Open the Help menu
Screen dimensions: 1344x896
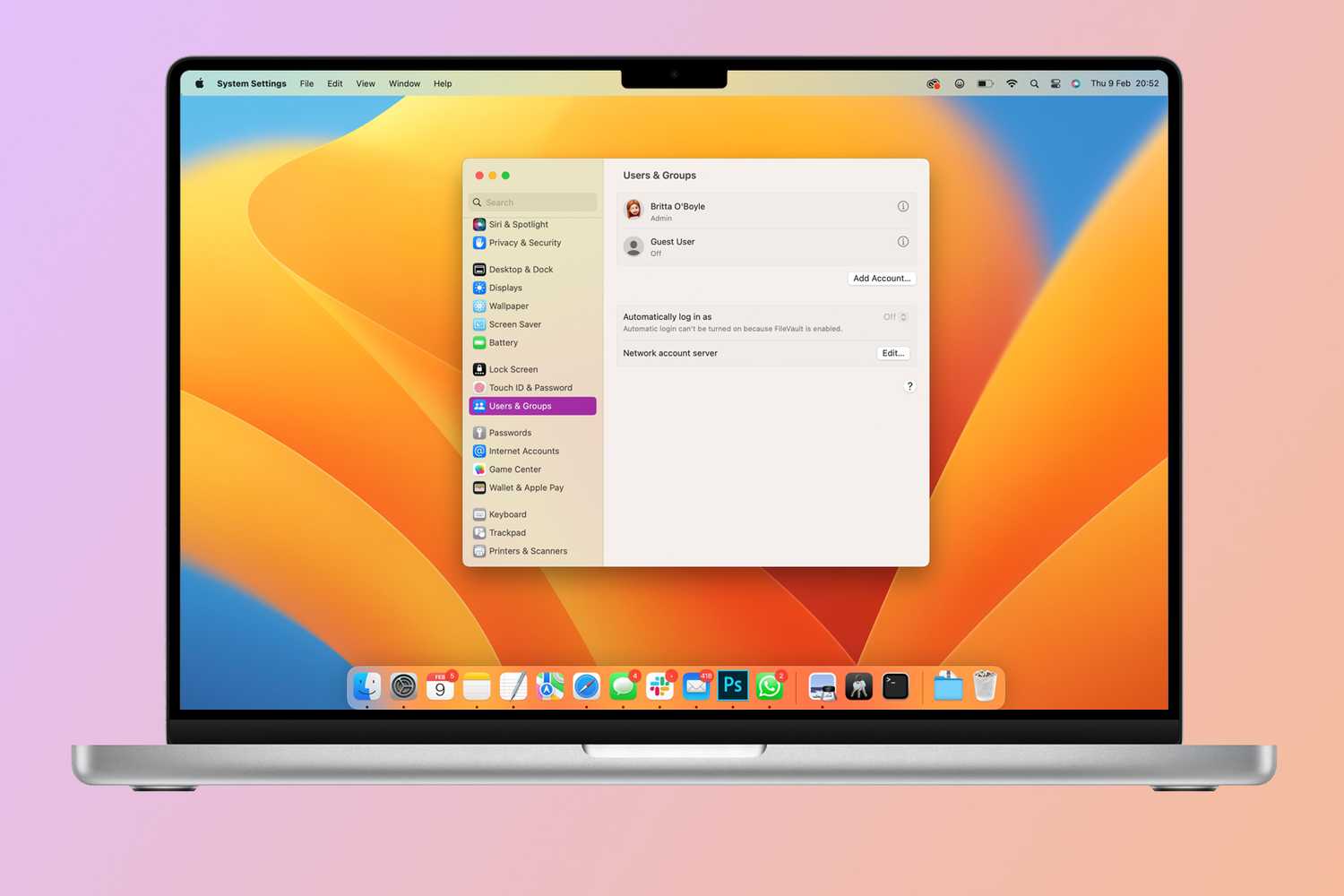coord(443,83)
